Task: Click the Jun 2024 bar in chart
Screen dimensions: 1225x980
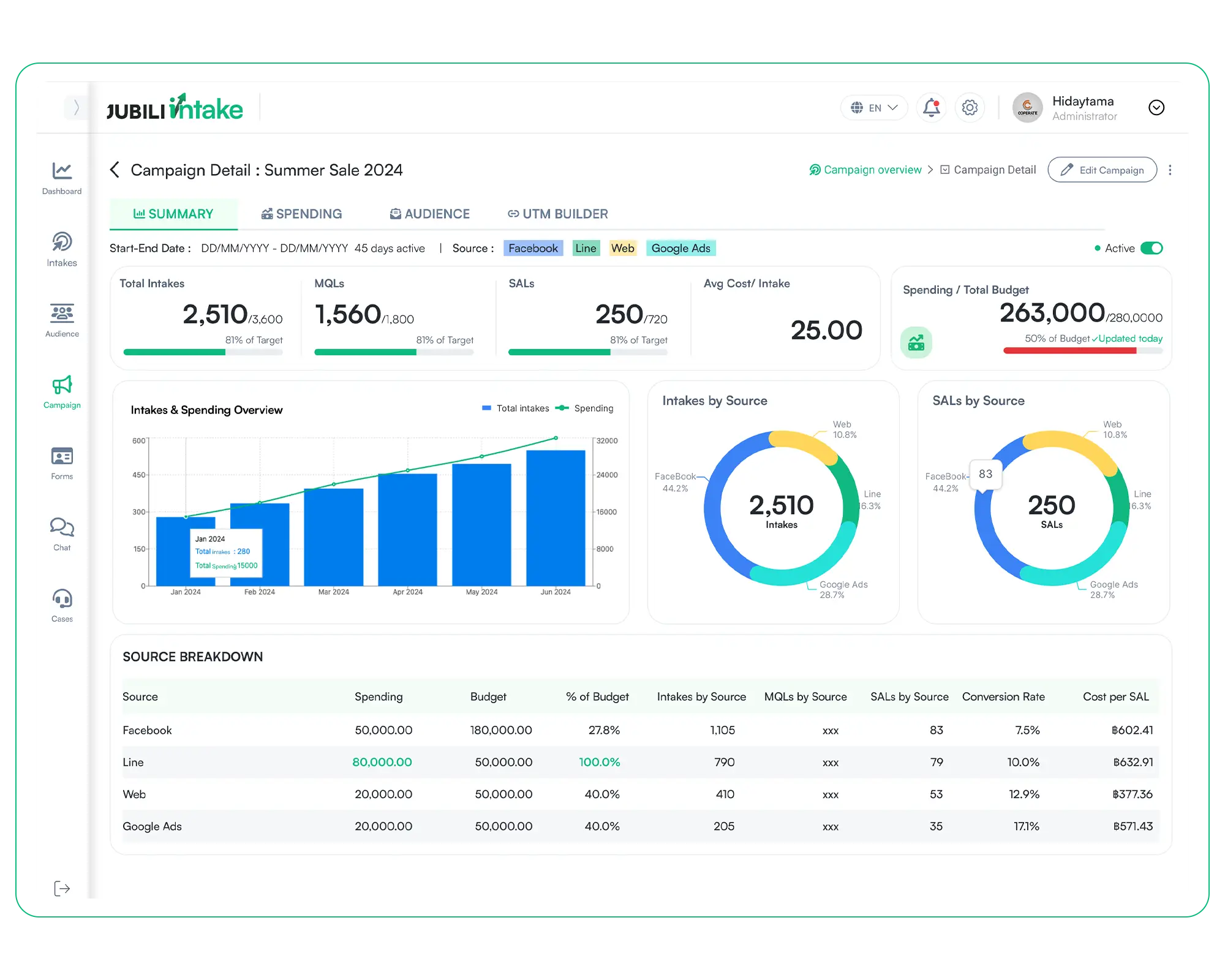Action: coord(556,518)
